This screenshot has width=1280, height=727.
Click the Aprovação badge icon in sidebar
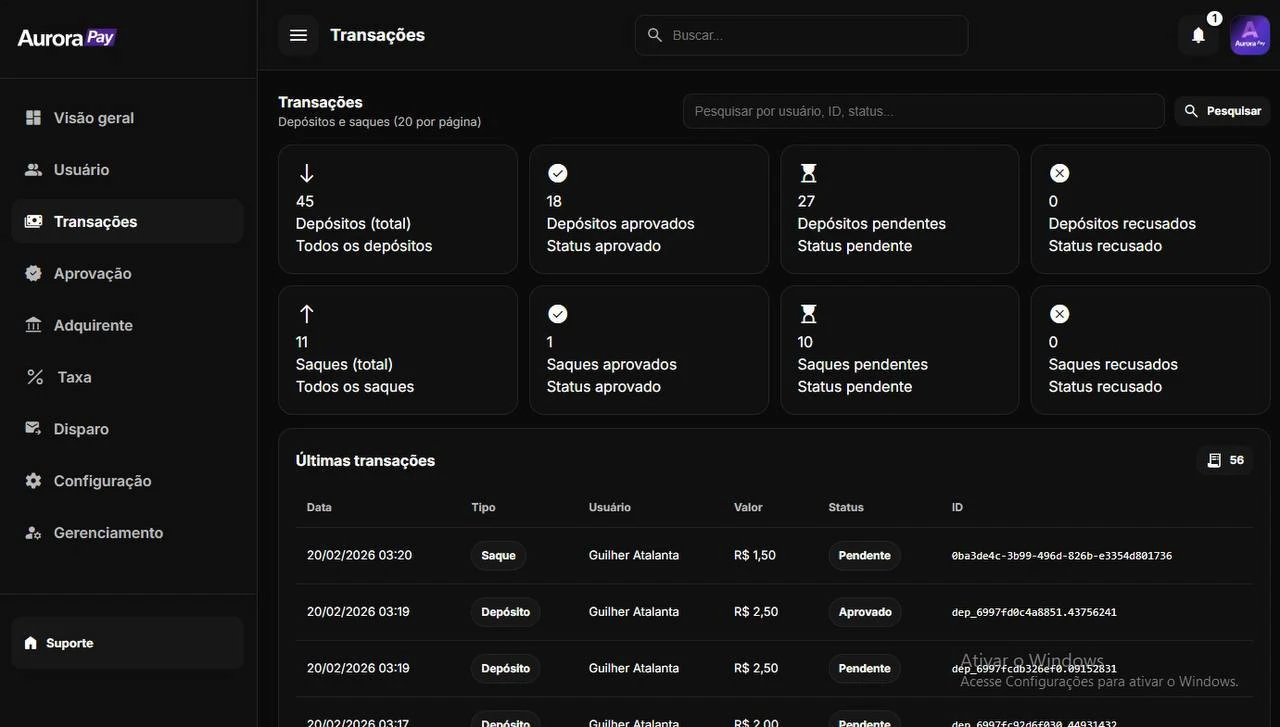click(34, 273)
